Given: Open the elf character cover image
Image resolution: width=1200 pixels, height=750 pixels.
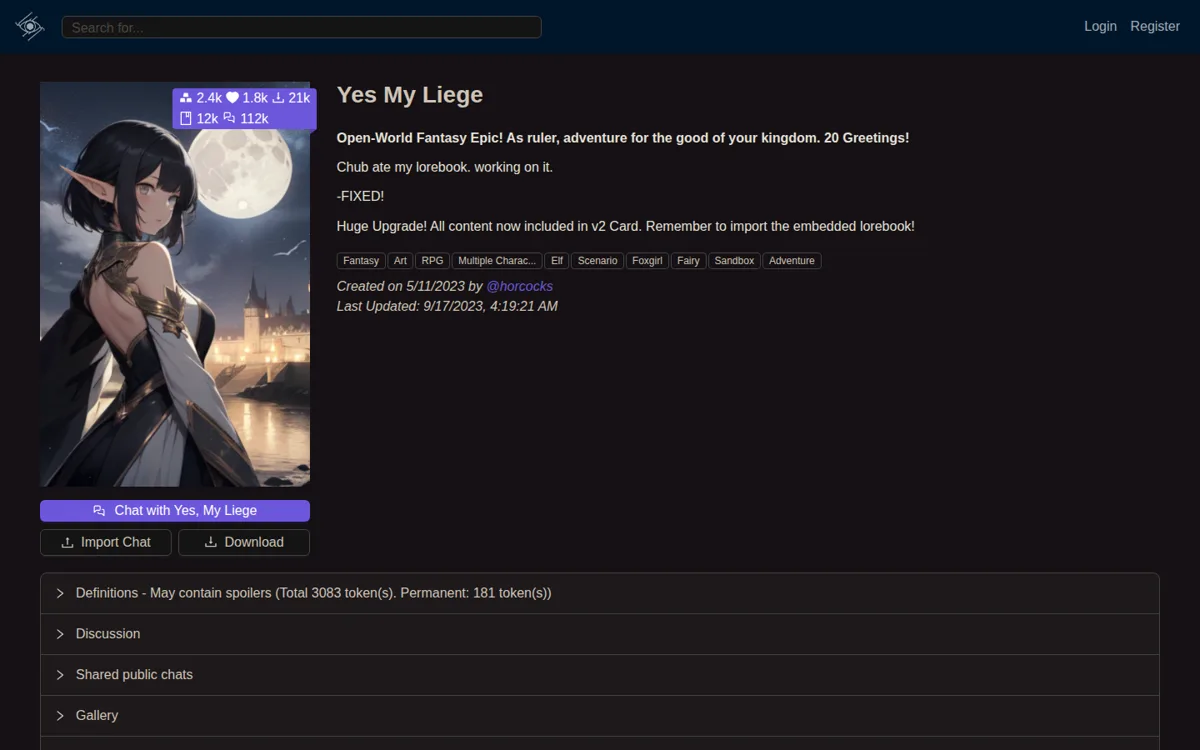Looking at the screenshot, I should point(175,284).
